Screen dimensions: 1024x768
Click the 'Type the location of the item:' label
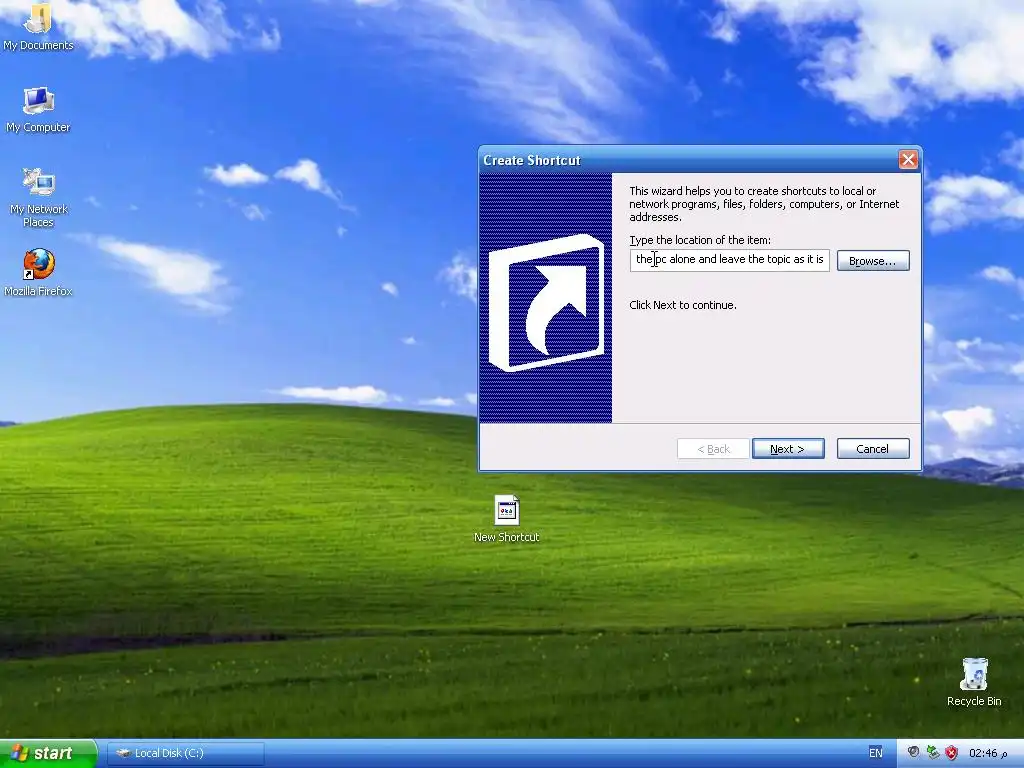(700, 240)
